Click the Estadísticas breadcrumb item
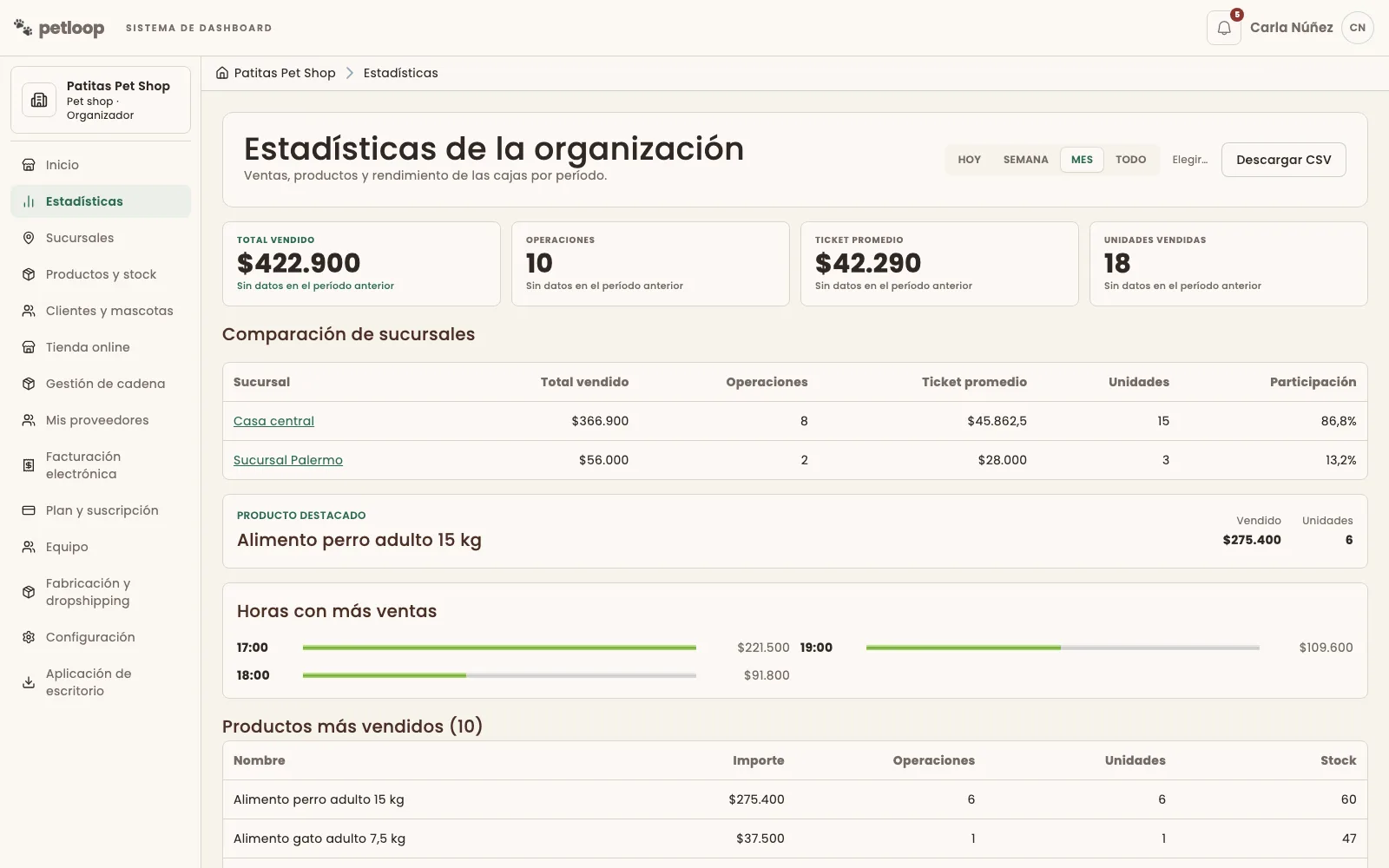This screenshot has width=1389, height=868. 400,73
